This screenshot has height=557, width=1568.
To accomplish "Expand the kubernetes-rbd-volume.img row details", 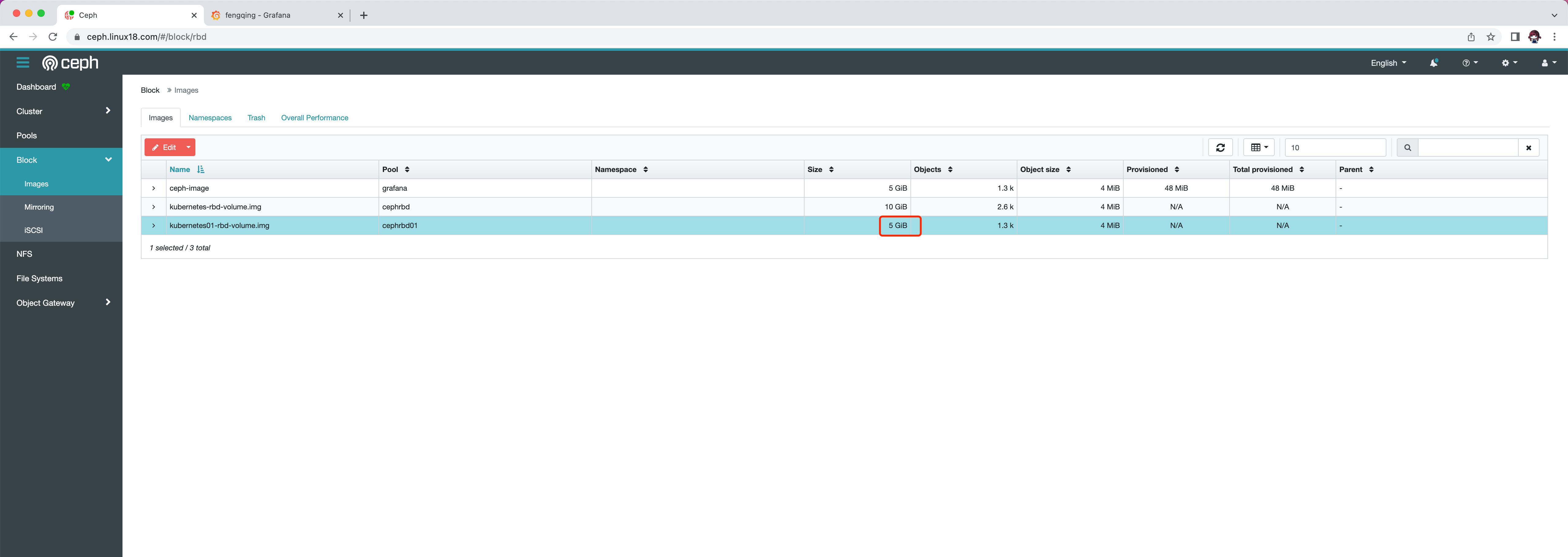I will point(153,207).
